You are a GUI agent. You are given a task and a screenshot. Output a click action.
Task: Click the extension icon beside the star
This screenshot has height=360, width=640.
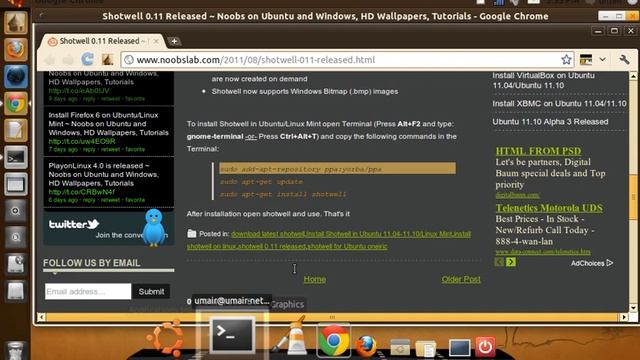[x=586, y=60]
